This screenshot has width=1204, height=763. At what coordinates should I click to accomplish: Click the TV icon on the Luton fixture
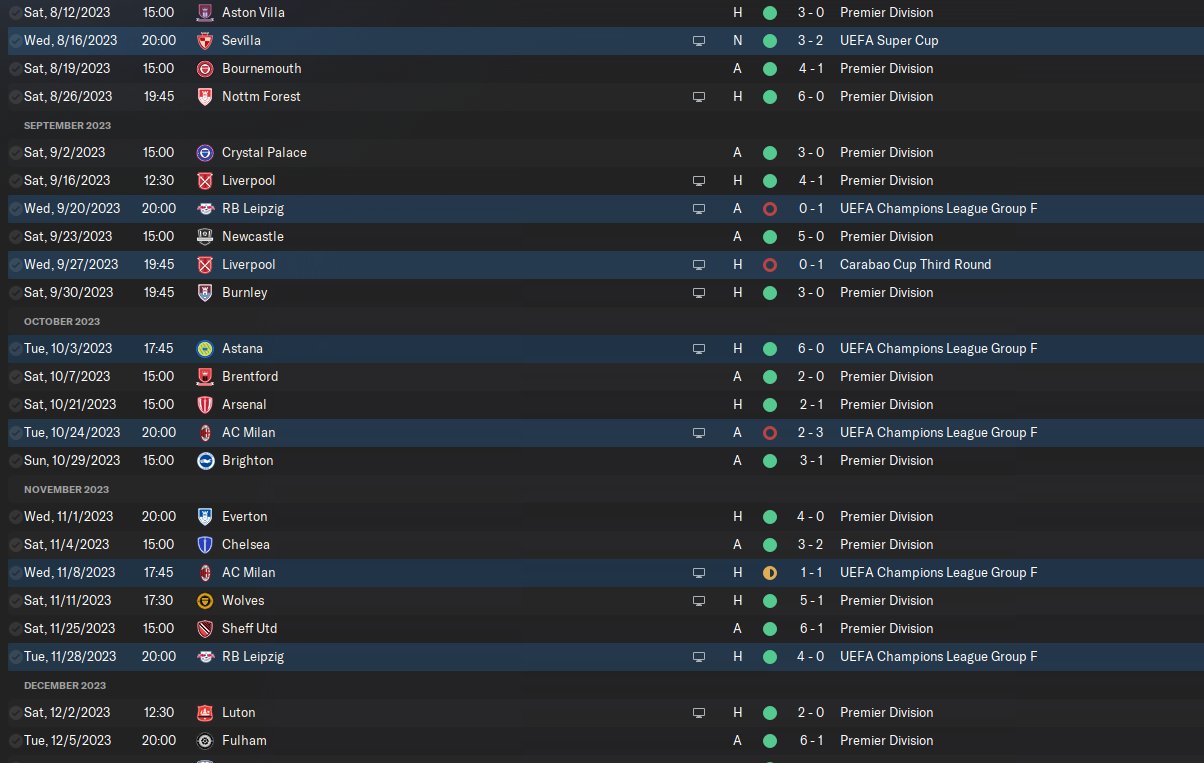pos(699,713)
